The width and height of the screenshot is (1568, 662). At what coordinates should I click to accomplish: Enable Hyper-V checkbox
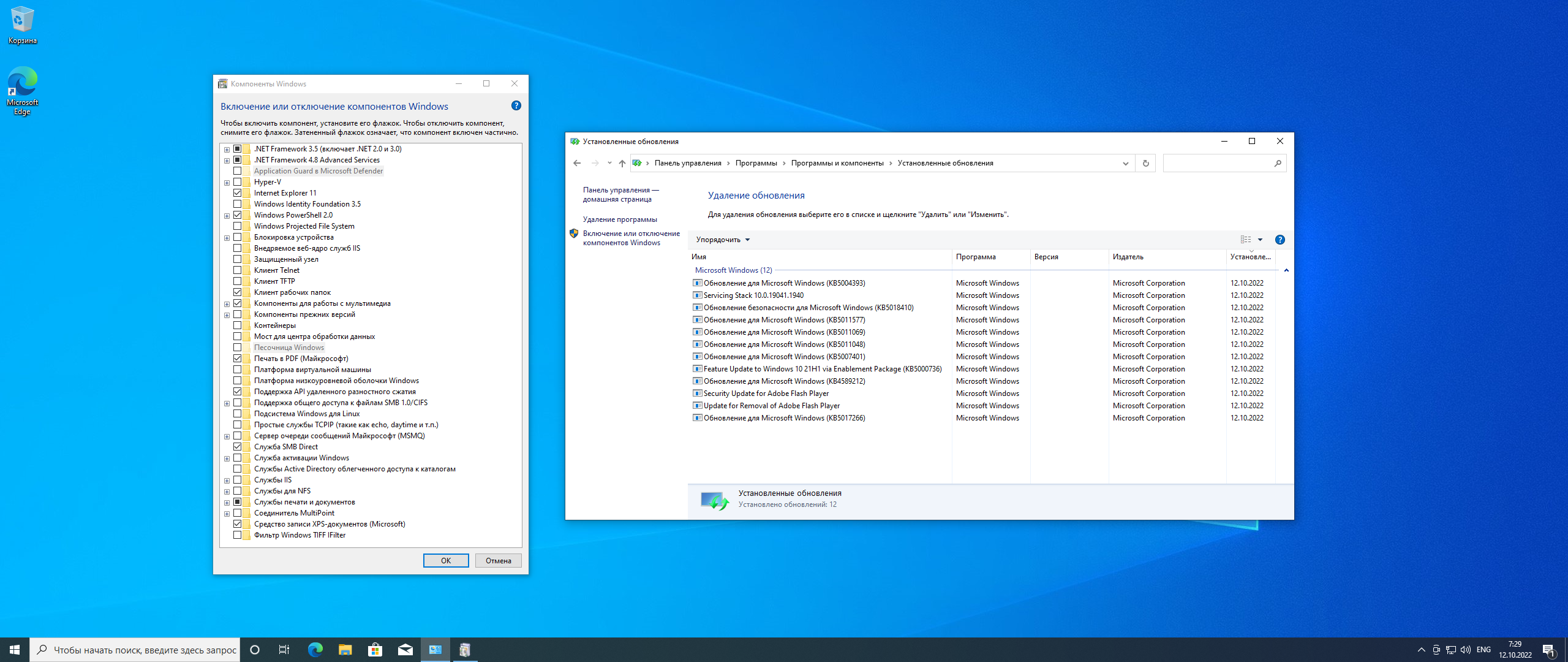coord(237,182)
